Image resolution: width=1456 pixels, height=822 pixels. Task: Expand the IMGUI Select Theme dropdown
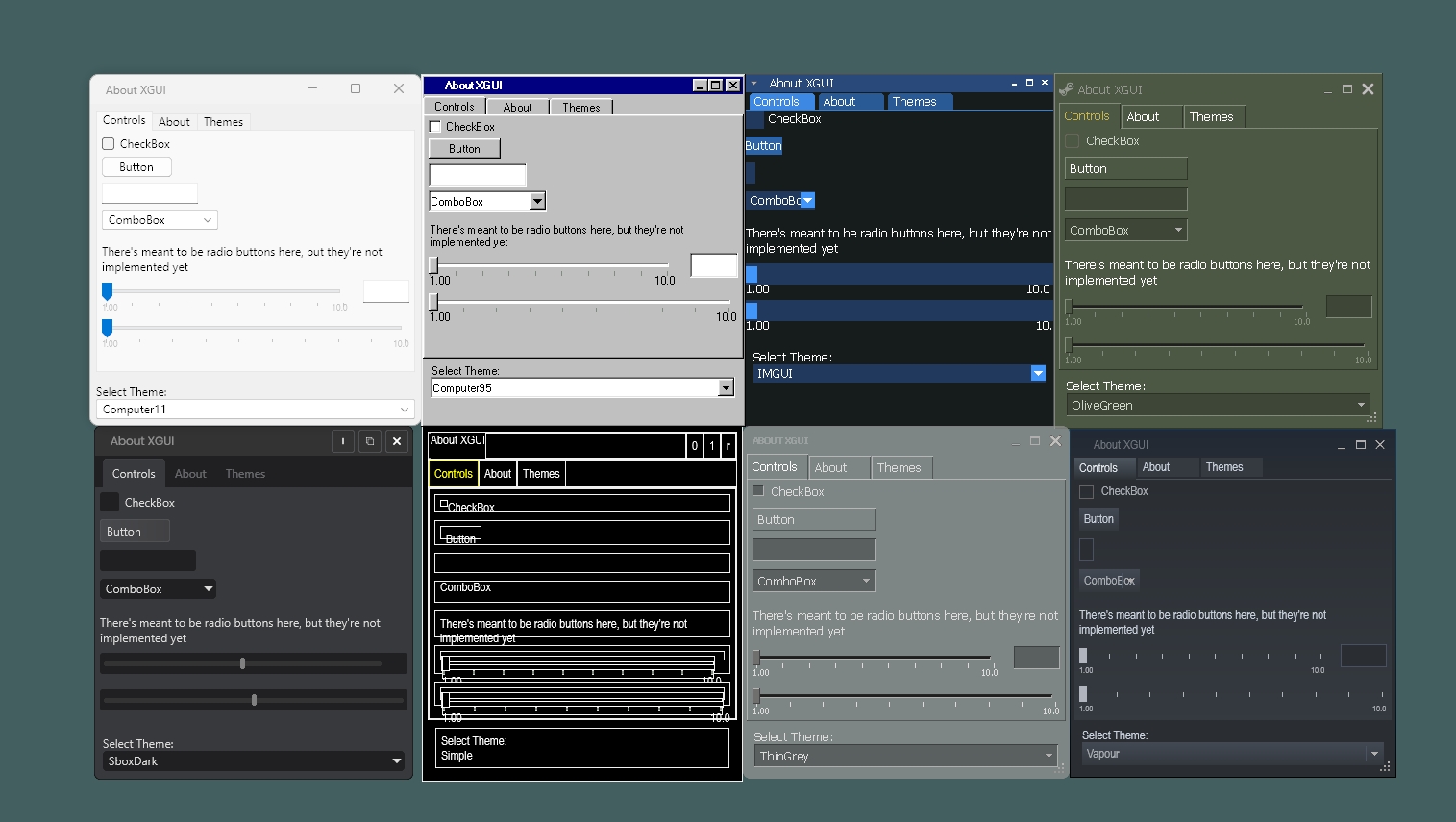click(x=1038, y=373)
